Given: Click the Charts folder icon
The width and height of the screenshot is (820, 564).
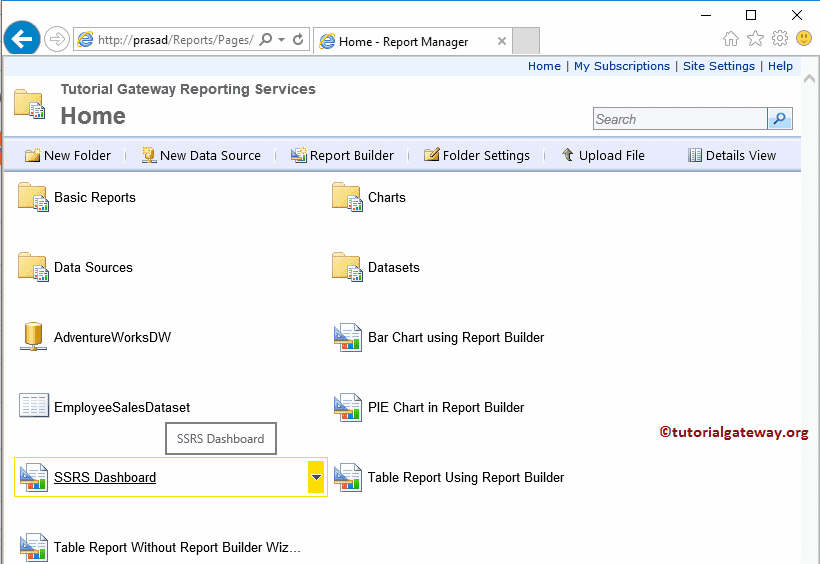Looking at the screenshot, I should click(x=347, y=197).
